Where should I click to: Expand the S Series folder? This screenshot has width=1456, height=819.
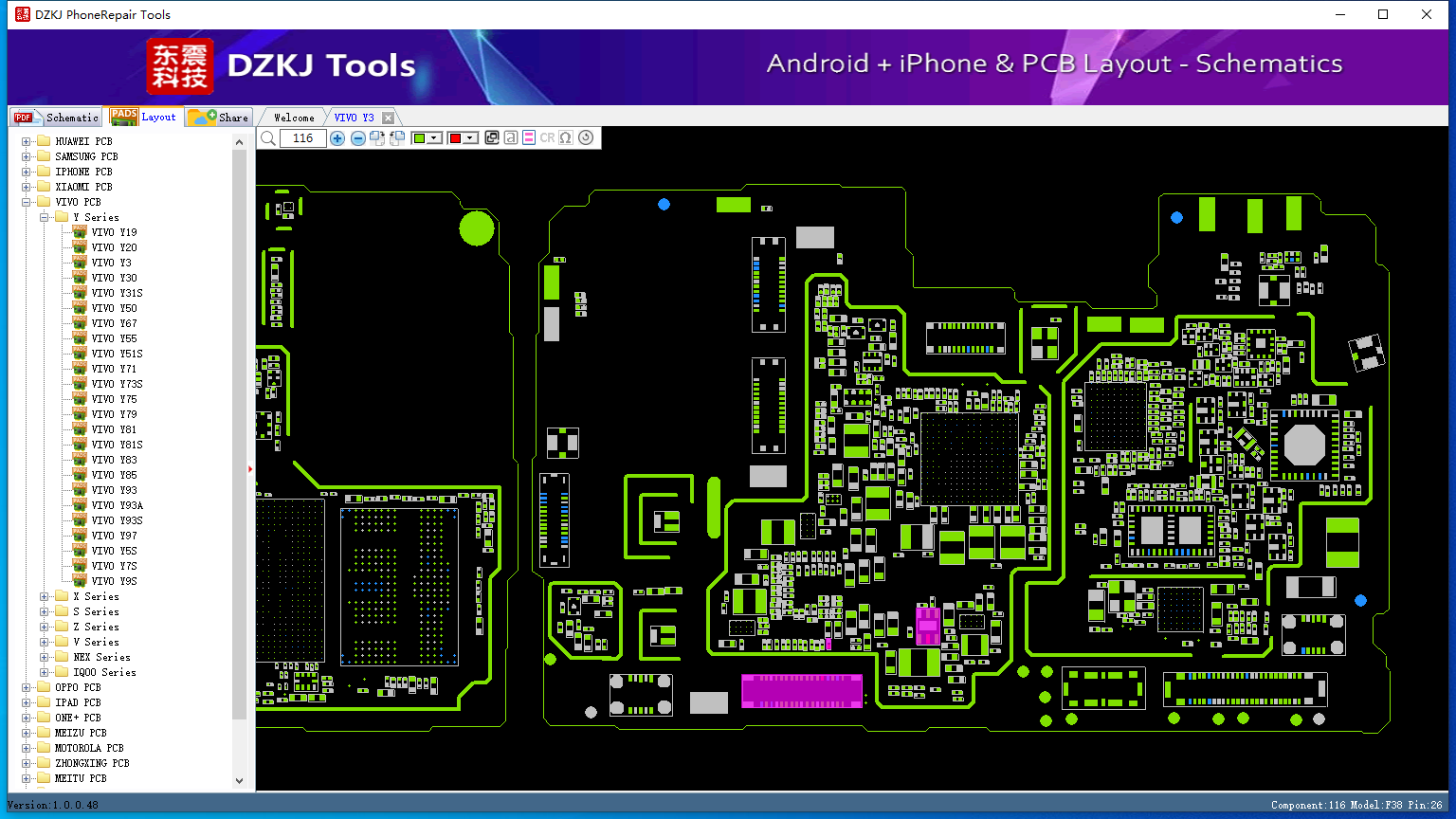(x=45, y=611)
